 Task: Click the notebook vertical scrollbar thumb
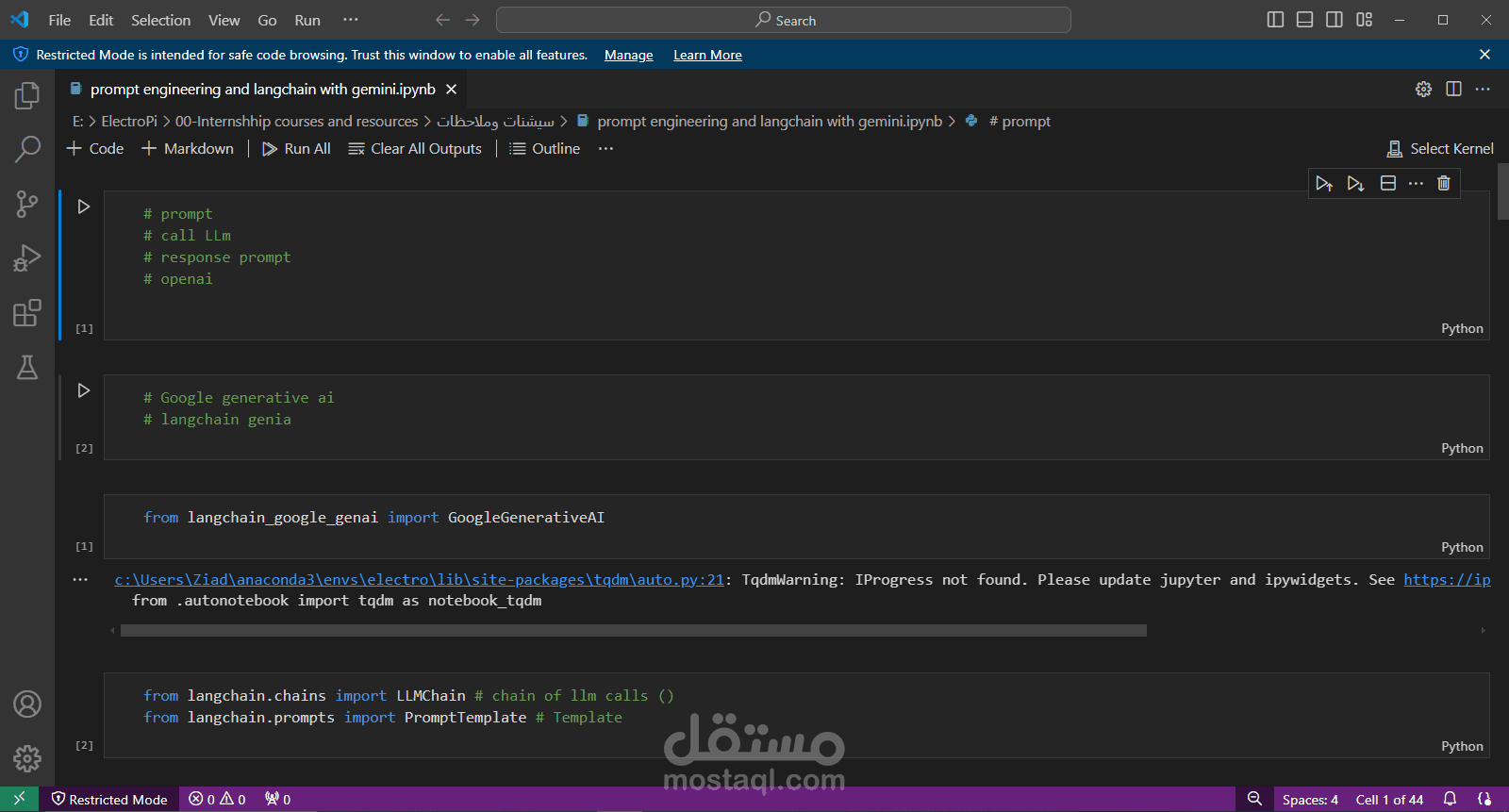coord(1503,191)
